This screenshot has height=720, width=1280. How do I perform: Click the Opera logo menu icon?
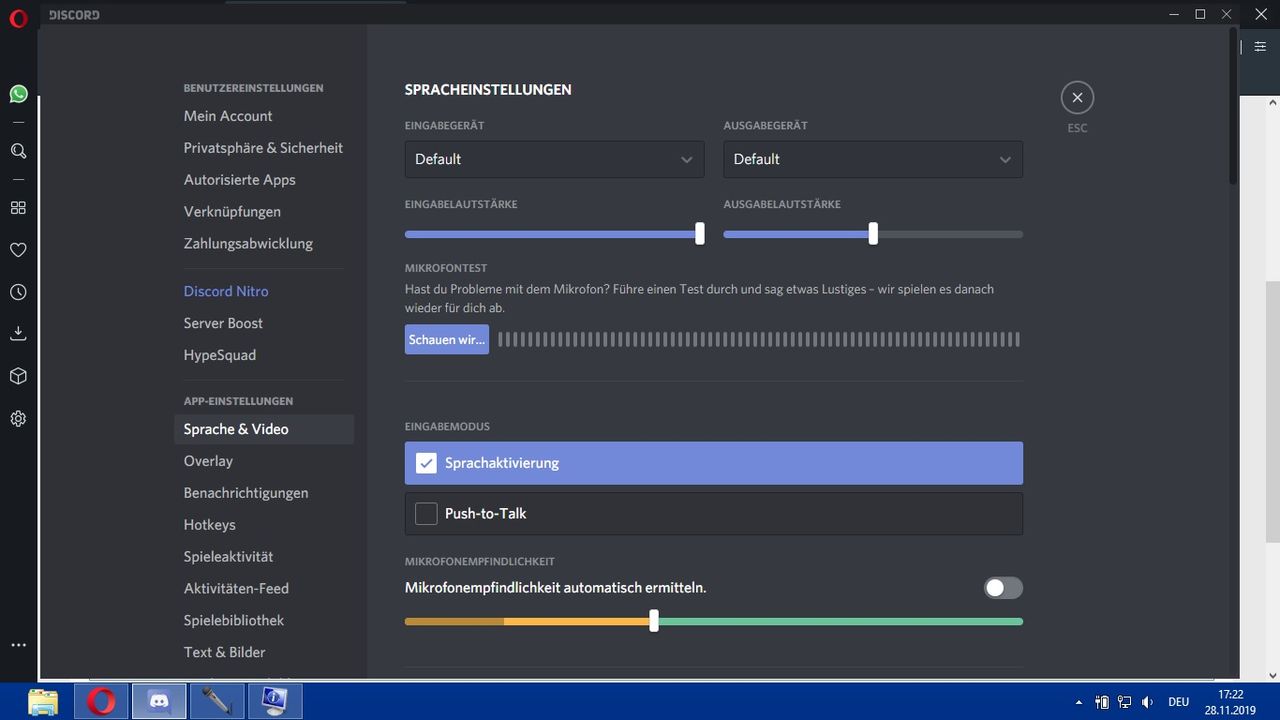pyautogui.click(x=18, y=19)
